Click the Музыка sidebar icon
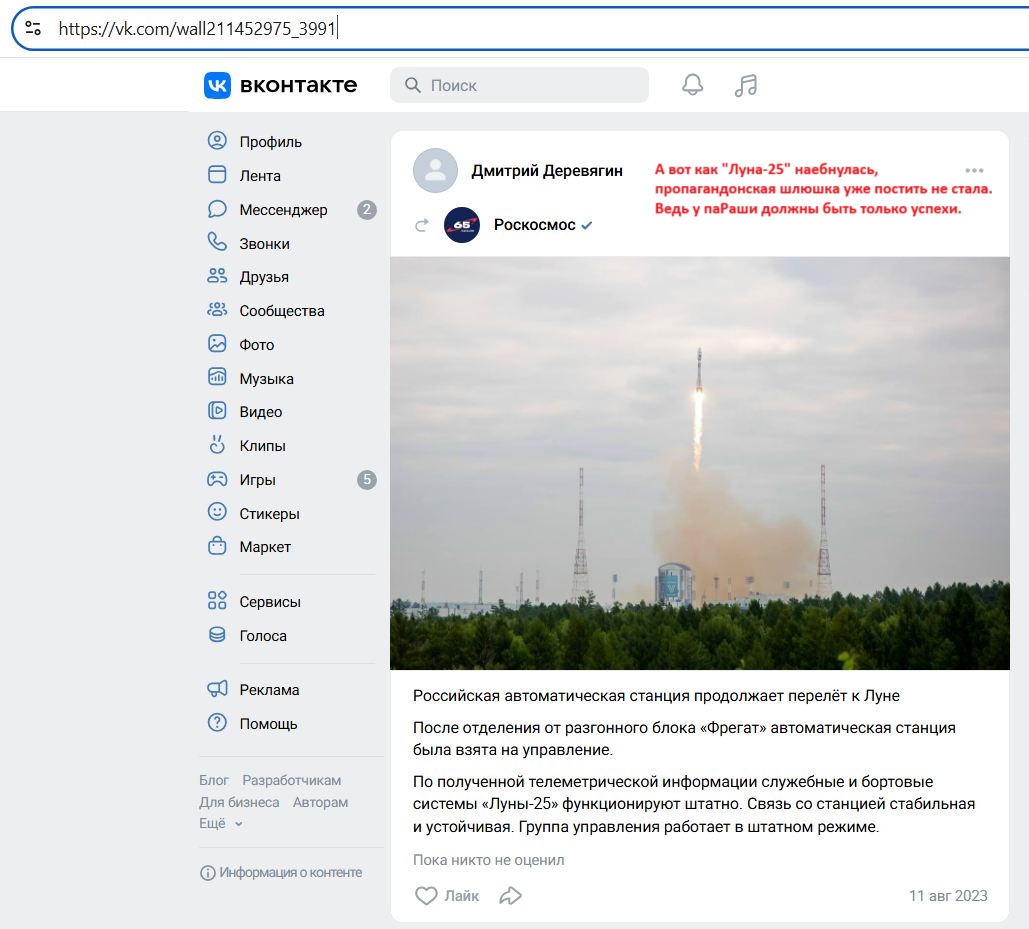The image size is (1029, 929). tap(217, 377)
